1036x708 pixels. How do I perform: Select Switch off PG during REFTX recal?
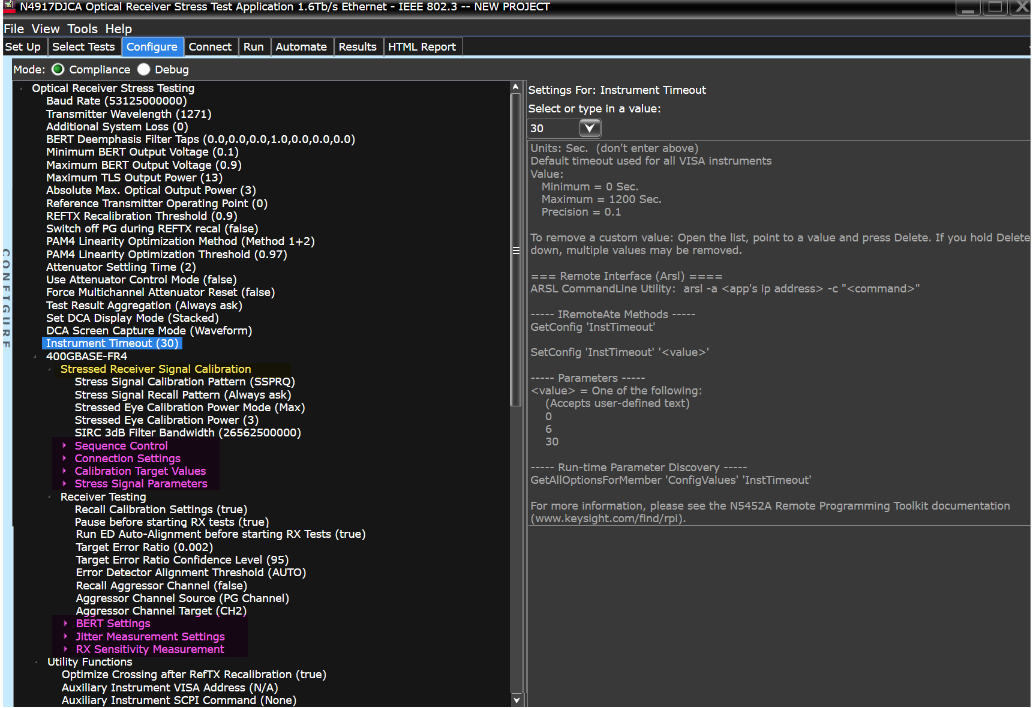coord(152,229)
